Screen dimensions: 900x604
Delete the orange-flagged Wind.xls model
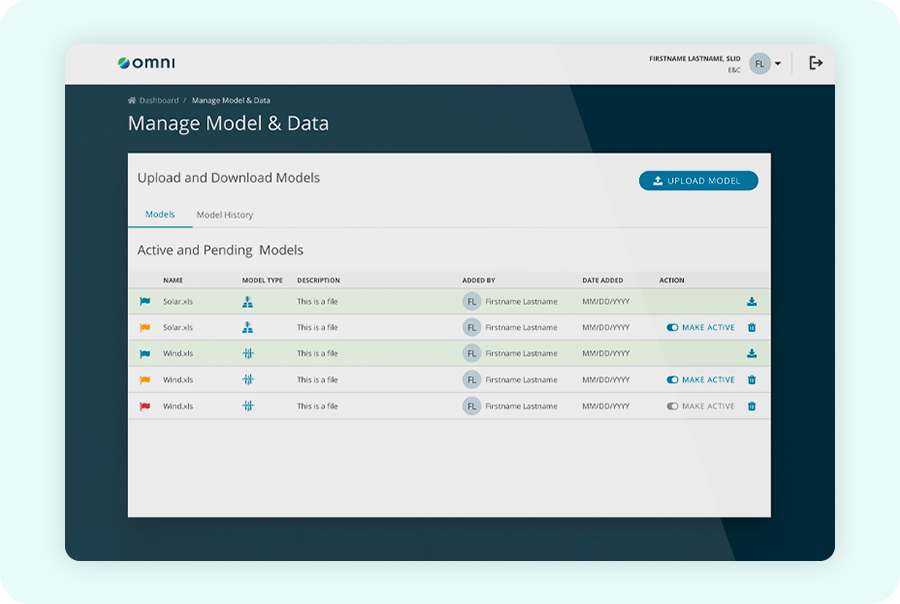coord(752,380)
